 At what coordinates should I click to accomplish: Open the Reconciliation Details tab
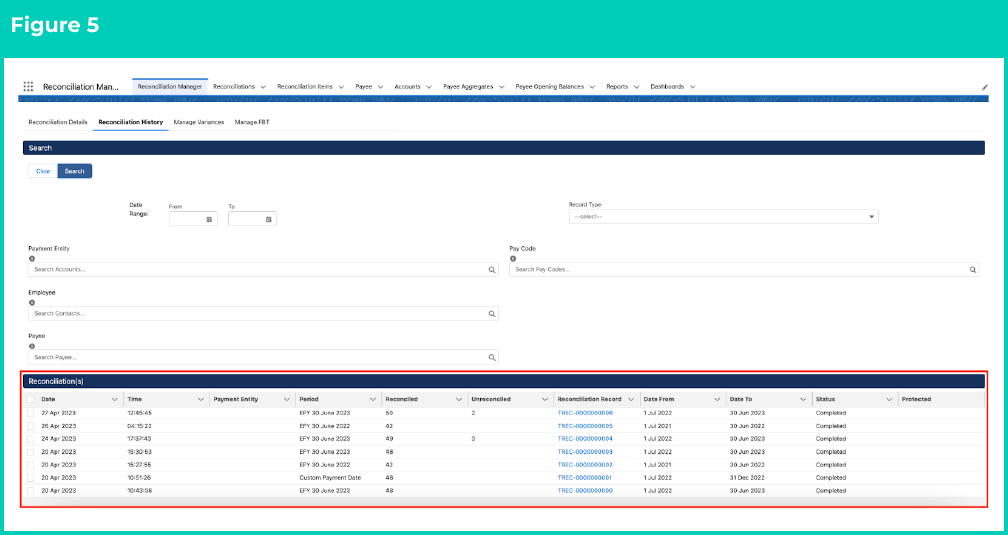pyautogui.click(x=58, y=122)
